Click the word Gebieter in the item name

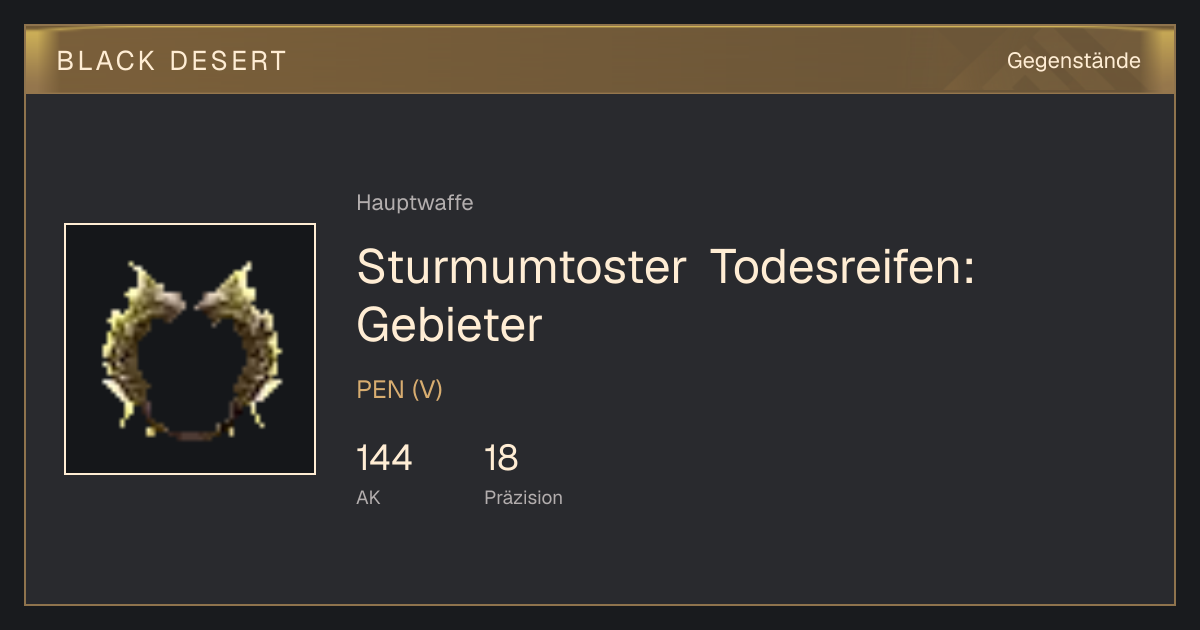tap(449, 325)
